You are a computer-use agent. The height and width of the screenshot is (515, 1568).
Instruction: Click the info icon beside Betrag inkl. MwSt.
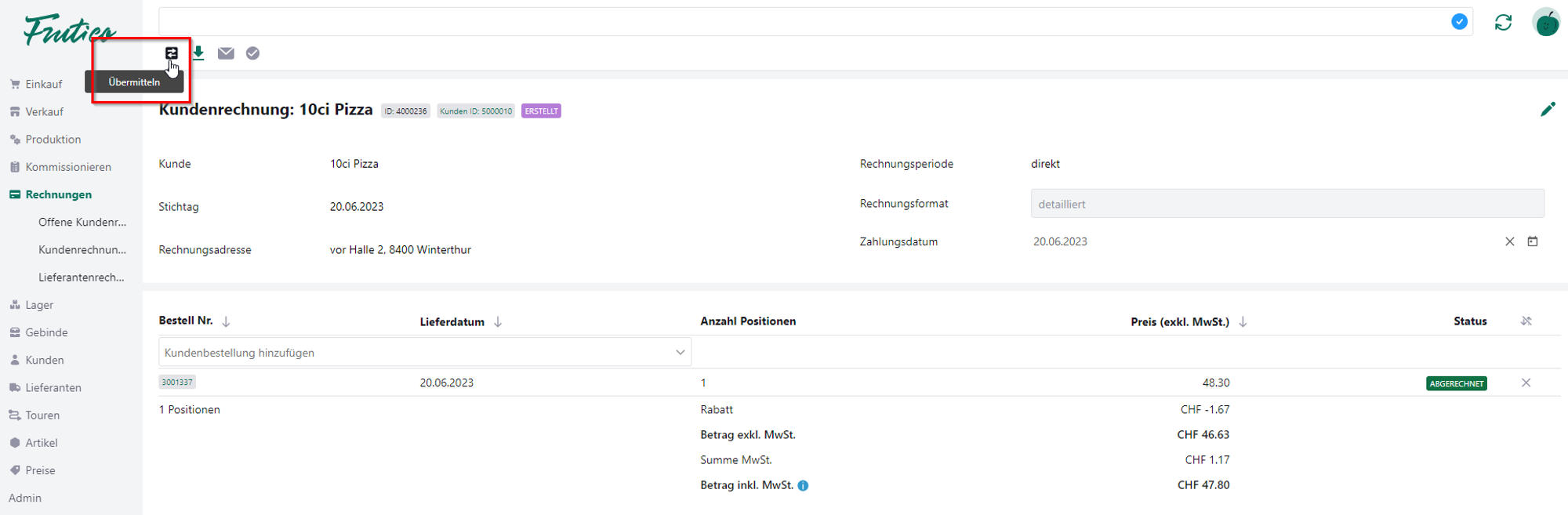pos(803,485)
